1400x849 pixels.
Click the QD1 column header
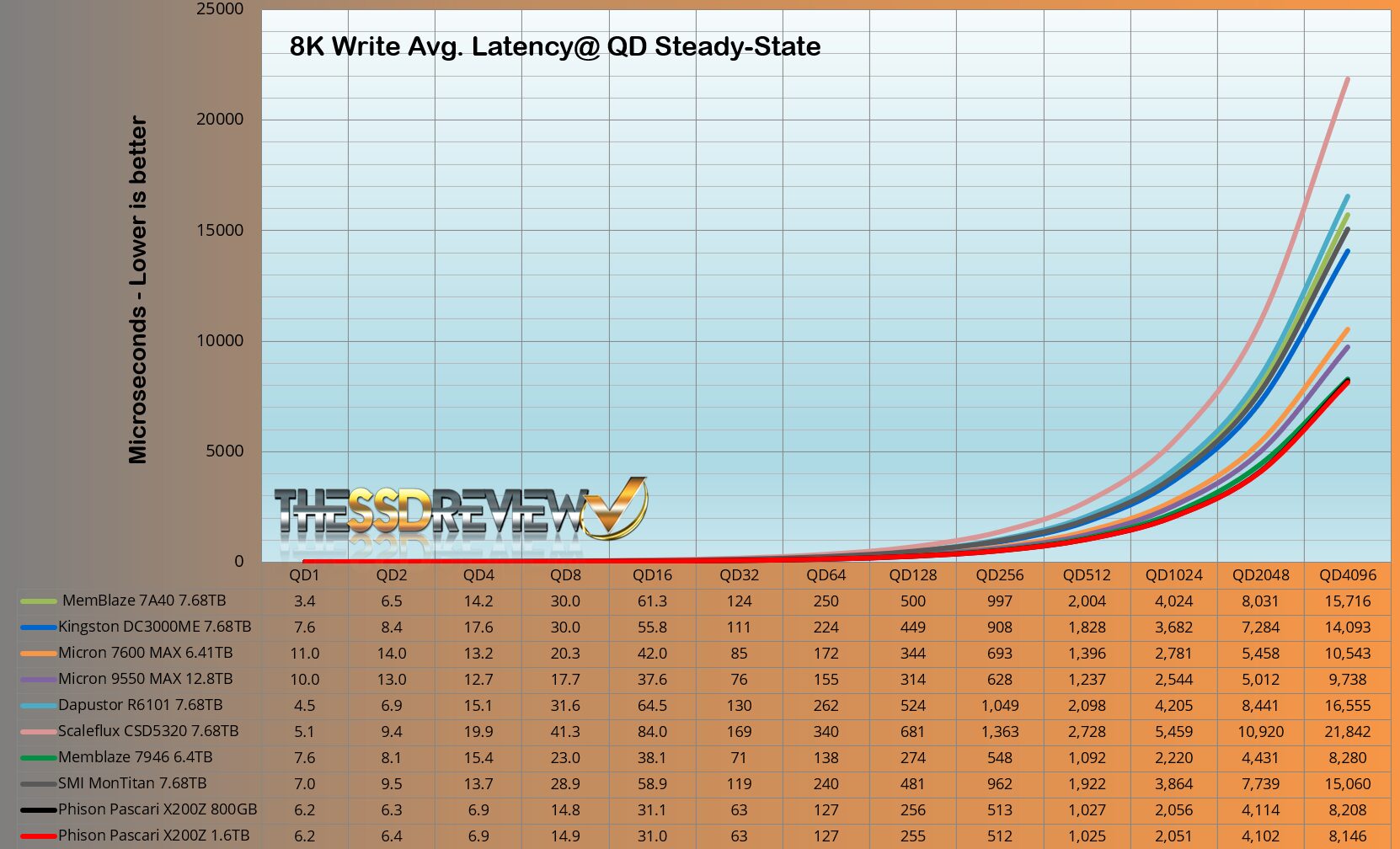pos(304,575)
